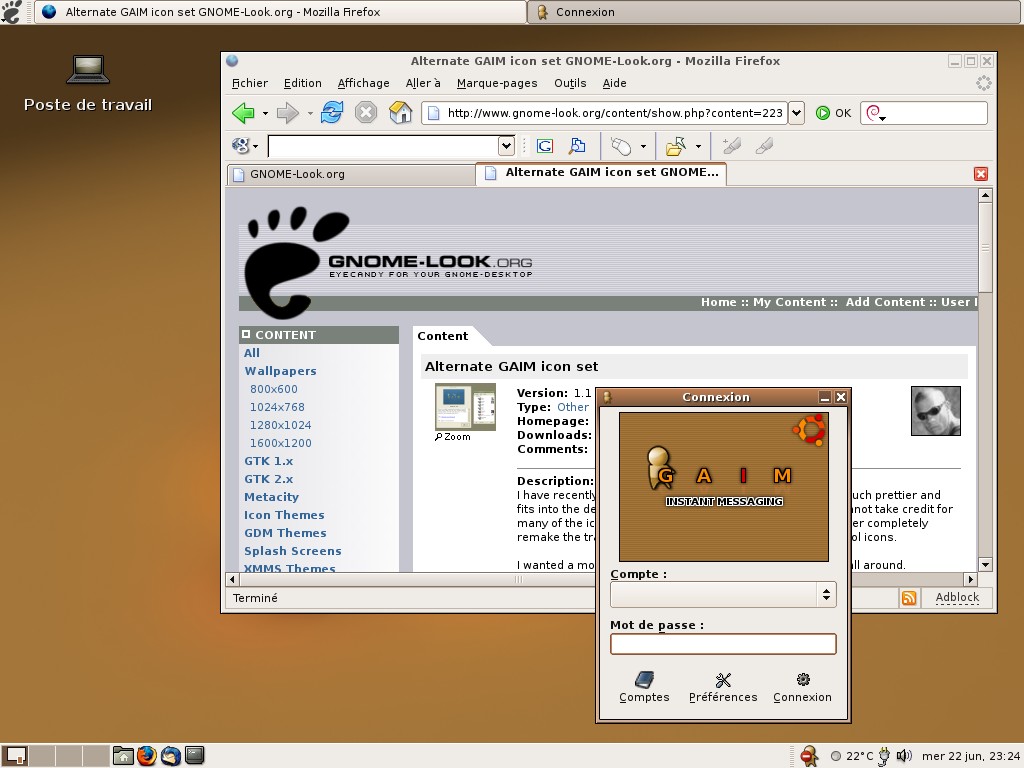Image resolution: width=1024 pixels, height=768 pixels.
Task: Open the Compte account dropdown in Connexion
Action: (x=723, y=594)
